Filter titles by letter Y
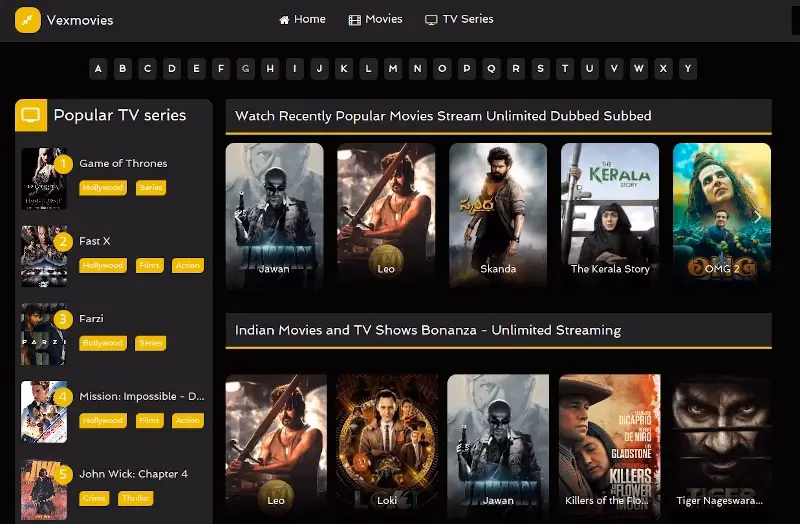800x524 pixels. click(x=688, y=68)
